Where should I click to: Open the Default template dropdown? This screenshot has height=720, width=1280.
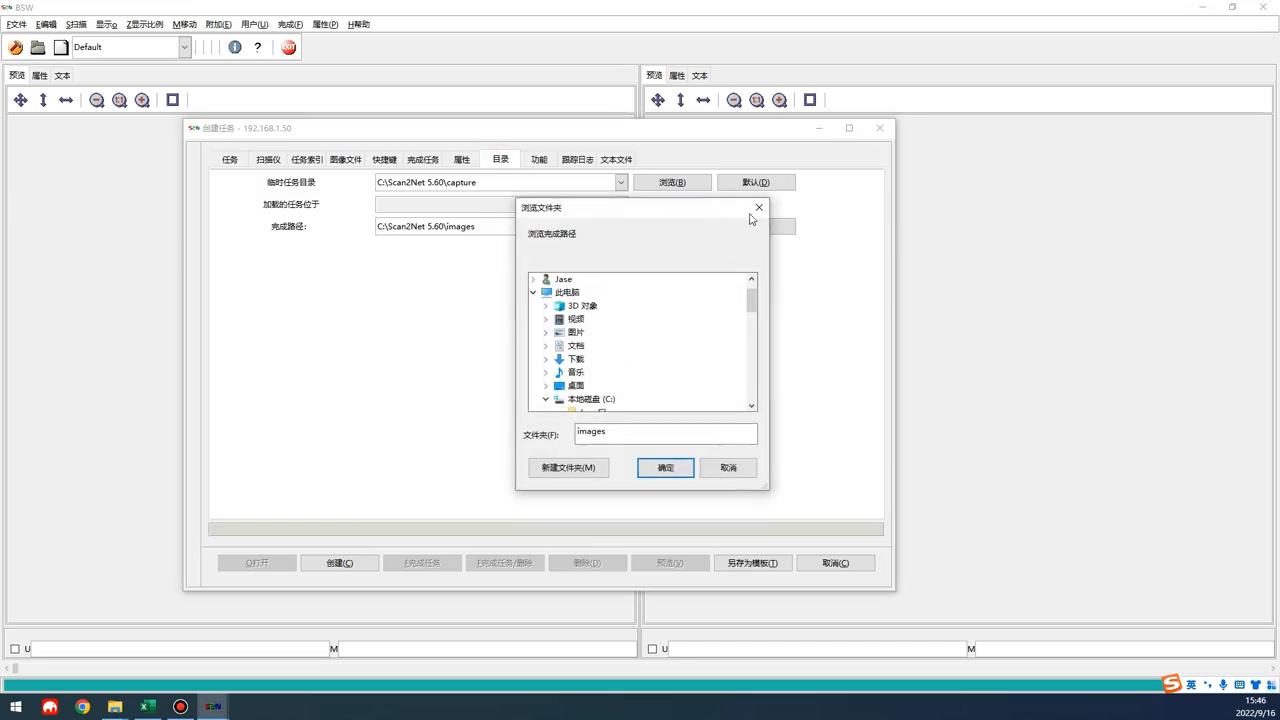184,47
